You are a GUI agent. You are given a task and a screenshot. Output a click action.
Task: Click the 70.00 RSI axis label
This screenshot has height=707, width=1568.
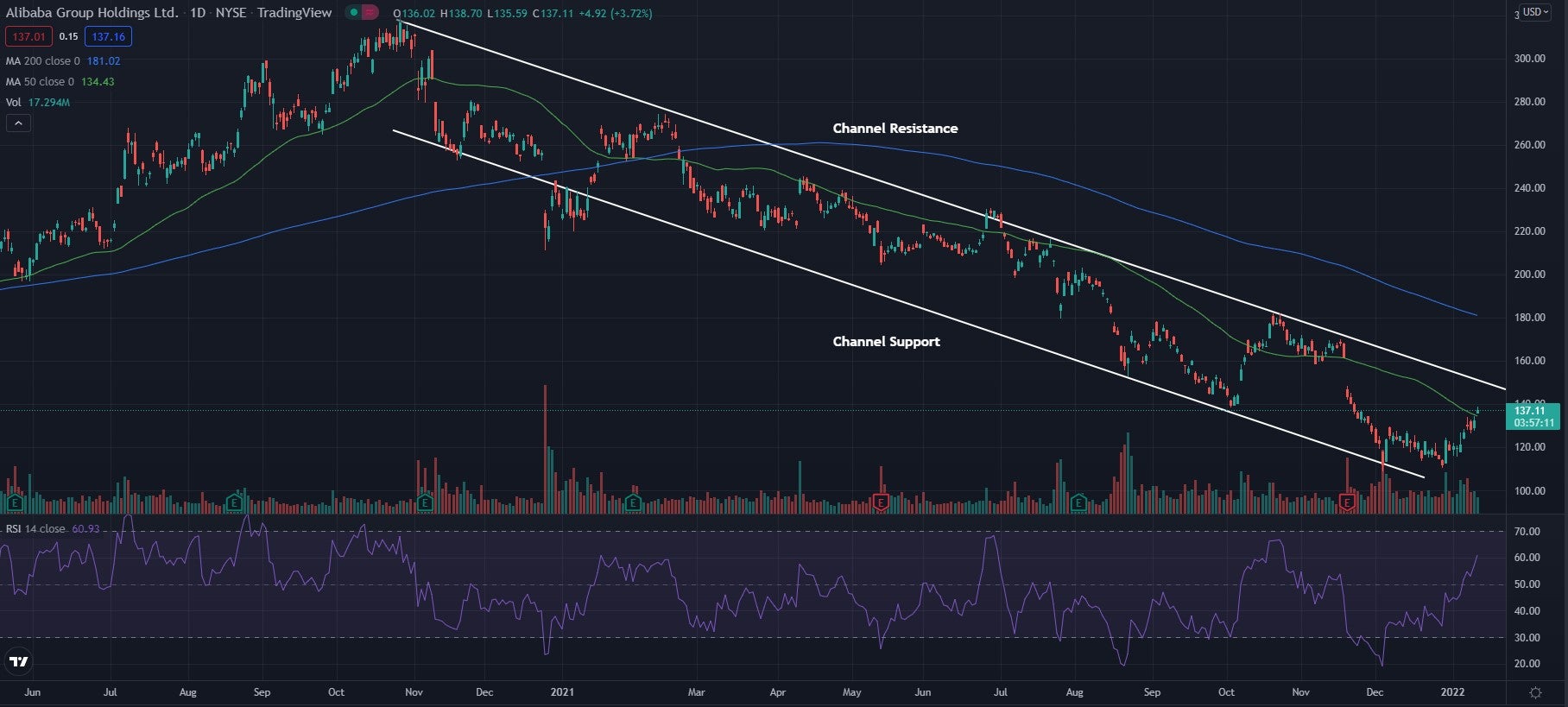1527,532
